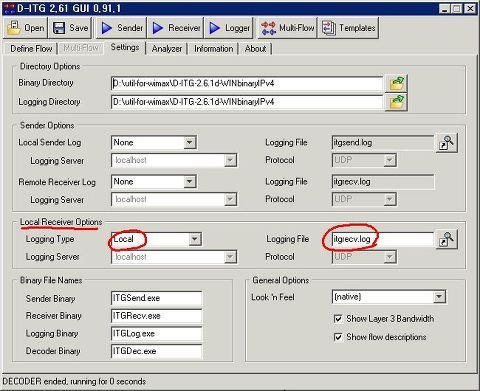Image resolution: width=480 pixels, height=391 pixels.
Task: Click Remote Receiver itgrecv.log Logging File field
Action: click(383, 182)
